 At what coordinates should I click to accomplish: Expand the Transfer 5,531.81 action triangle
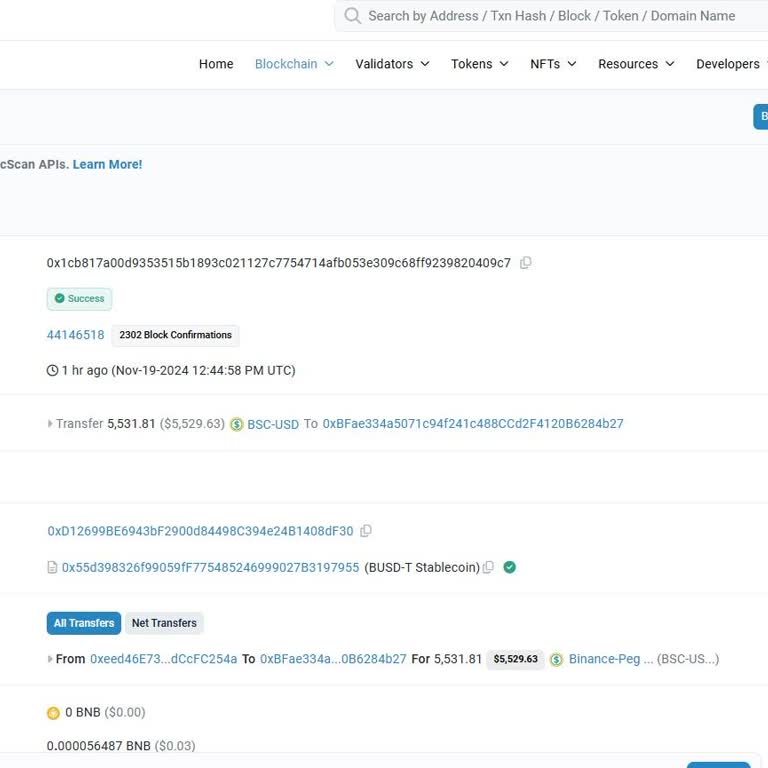50,424
